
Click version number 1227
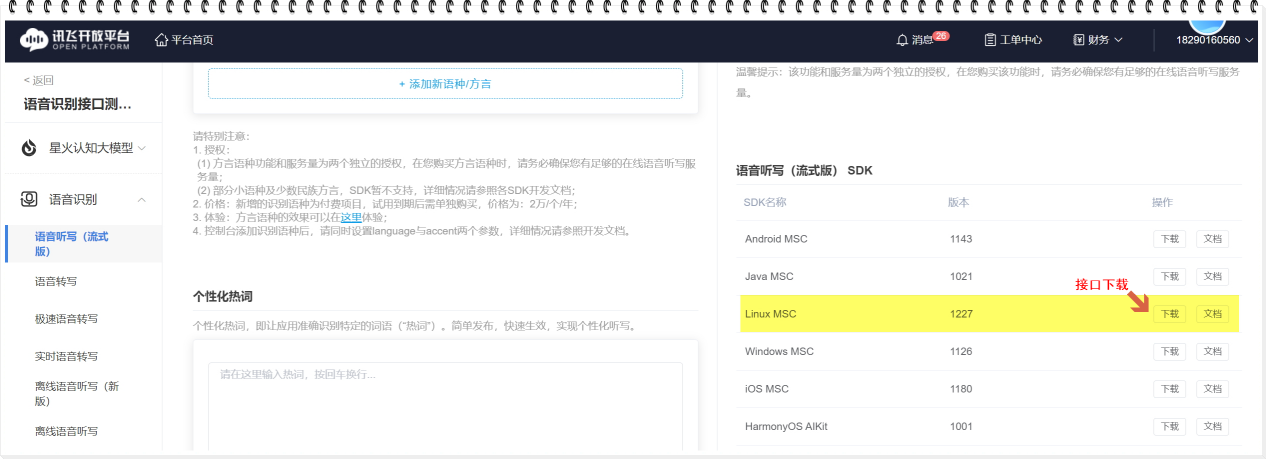(961, 314)
